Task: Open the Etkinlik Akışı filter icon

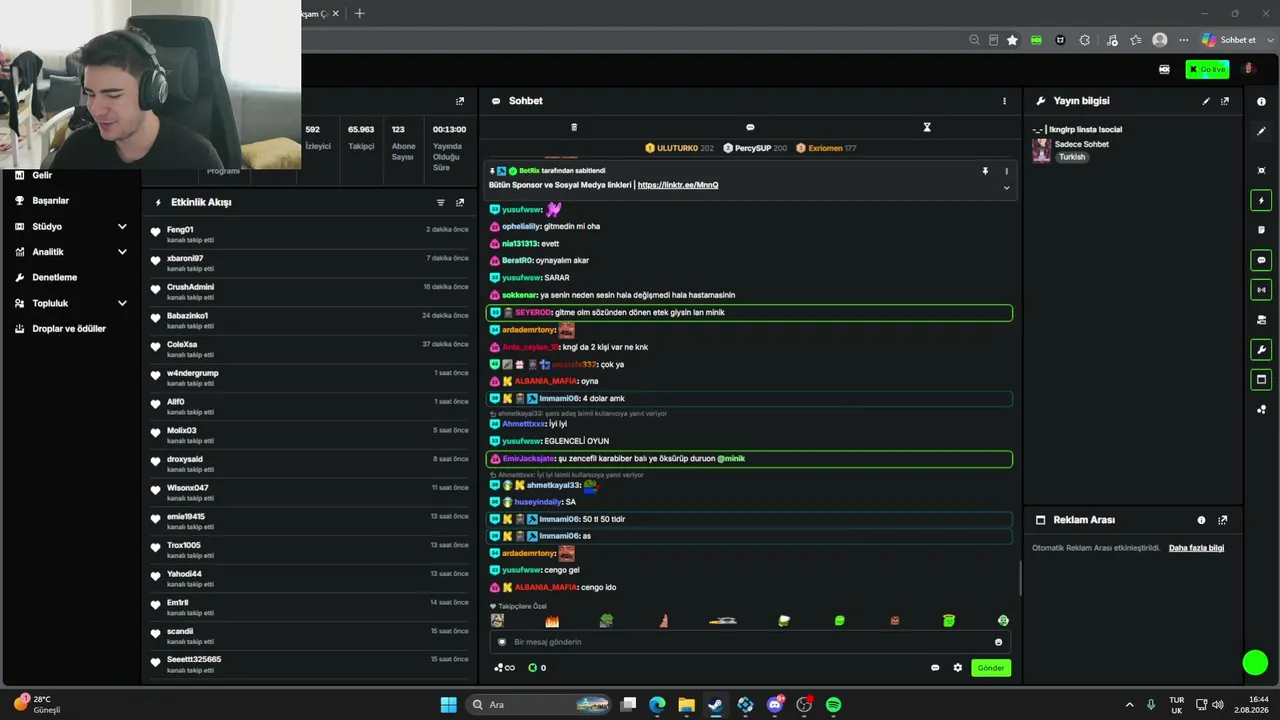Action: click(441, 202)
